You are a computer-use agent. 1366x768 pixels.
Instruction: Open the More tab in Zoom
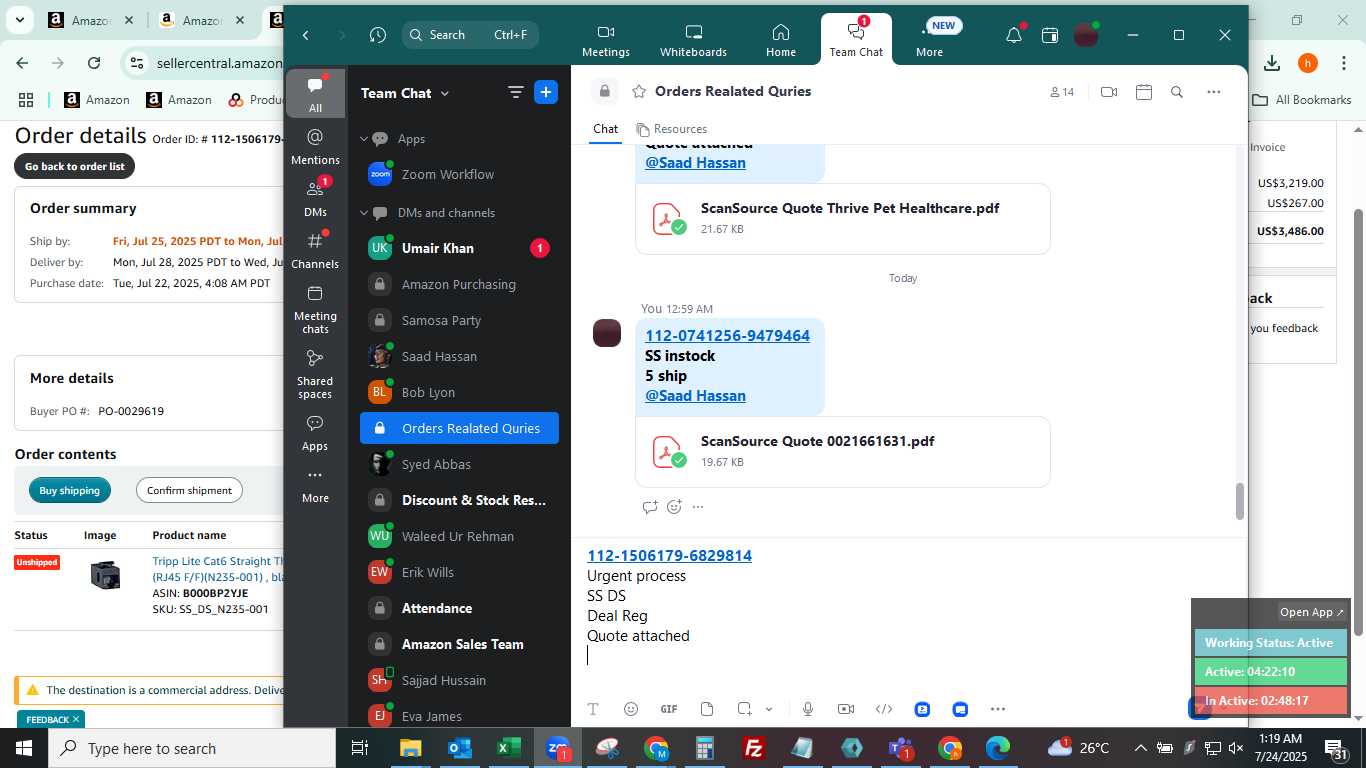(929, 40)
